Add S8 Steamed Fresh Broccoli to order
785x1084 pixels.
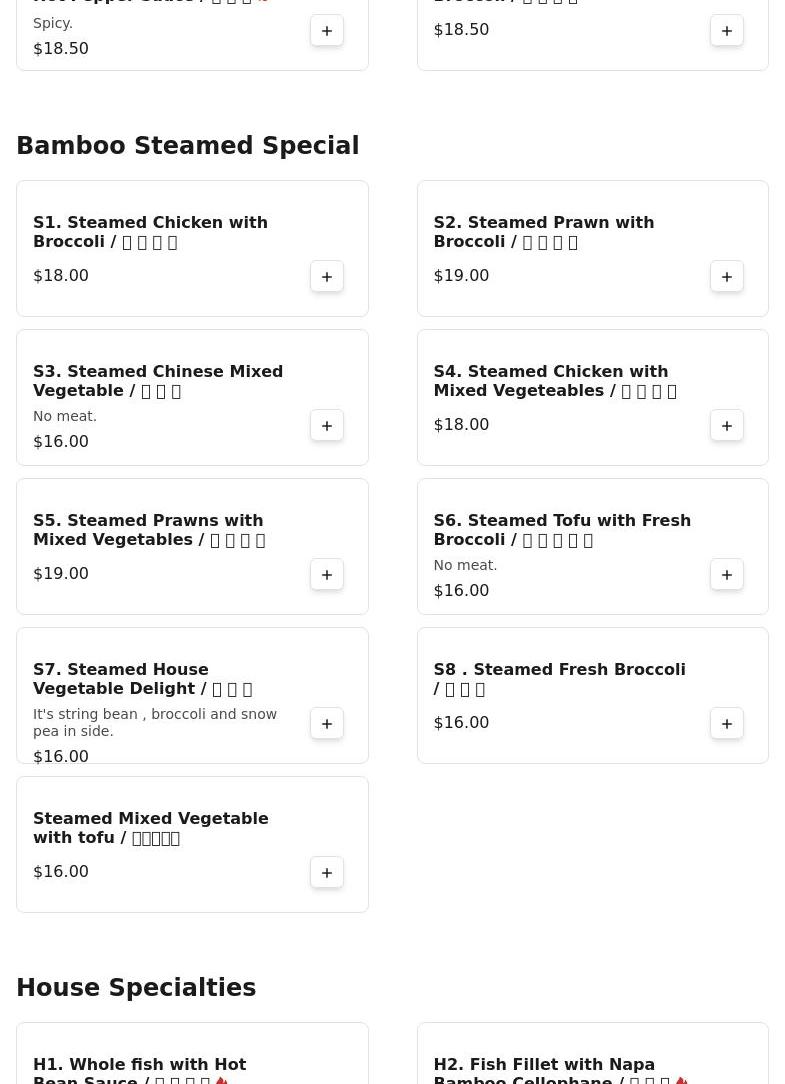(726, 724)
